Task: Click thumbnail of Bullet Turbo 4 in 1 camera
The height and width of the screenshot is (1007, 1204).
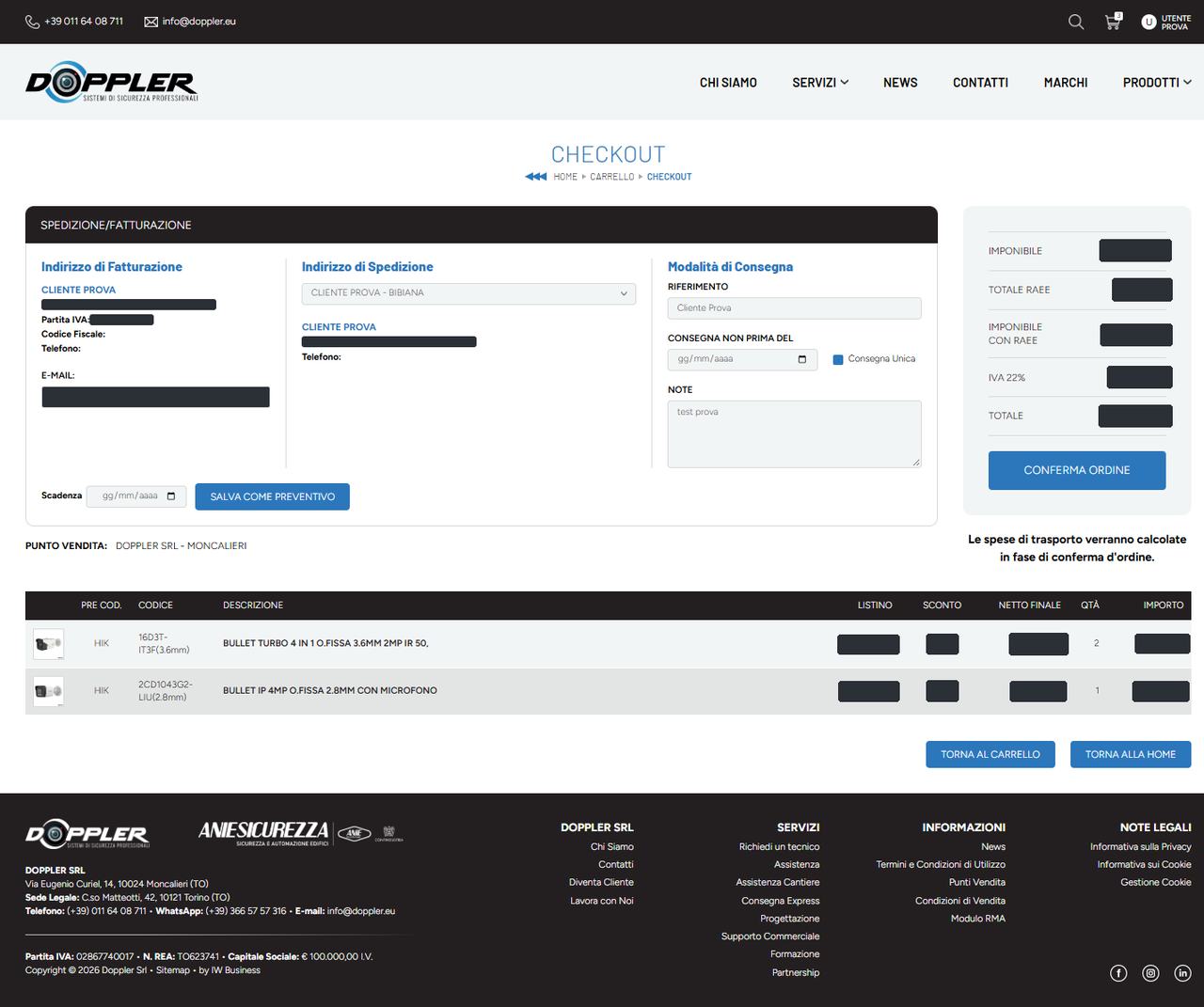Action: point(48,644)
